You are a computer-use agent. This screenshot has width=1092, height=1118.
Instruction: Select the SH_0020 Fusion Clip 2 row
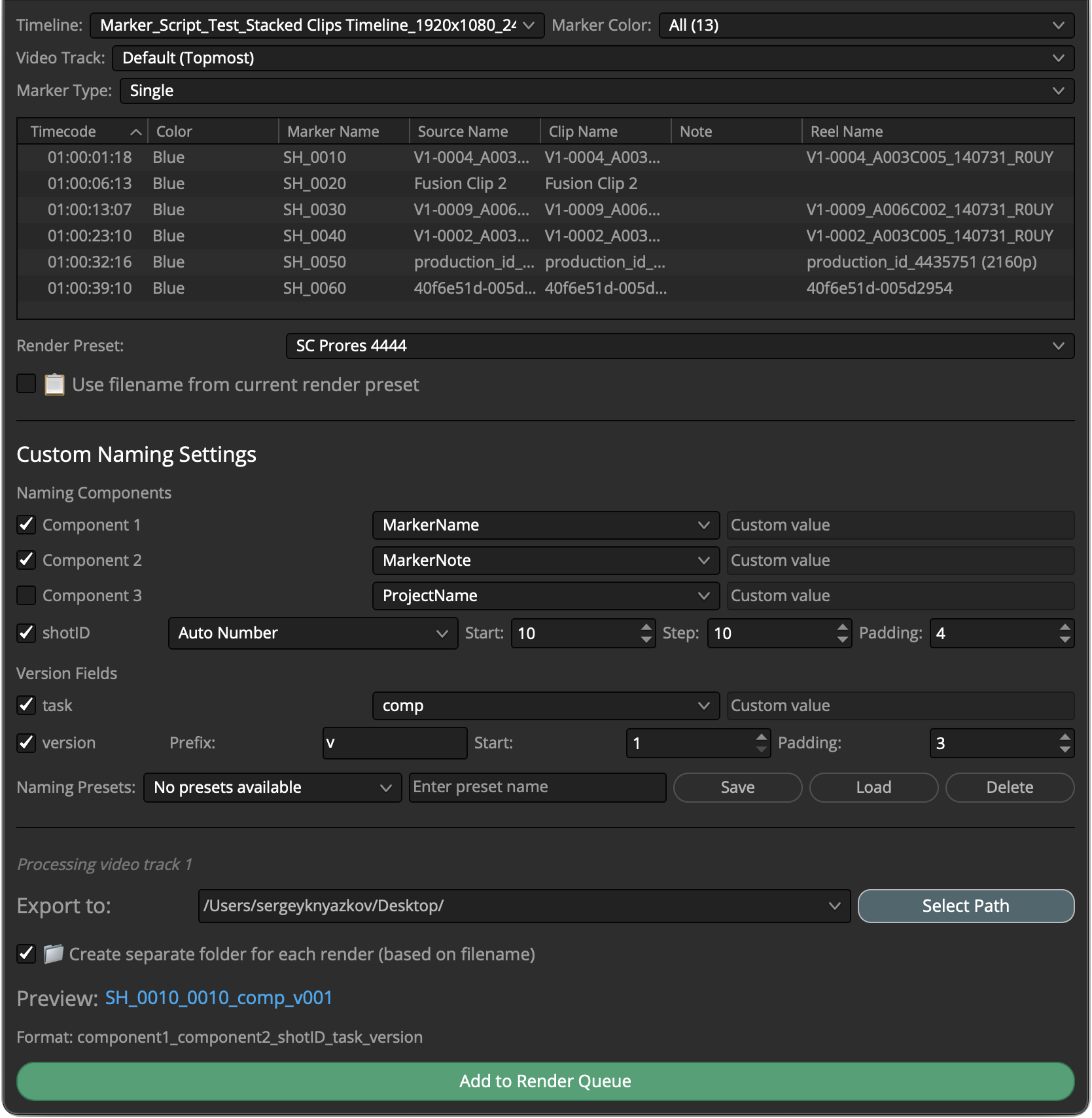coord(545,184)
